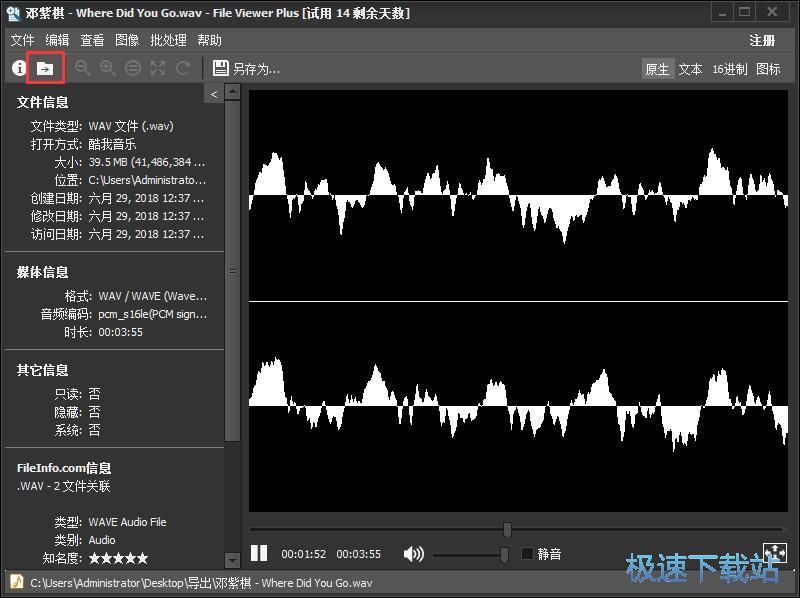800x598 pixels.
Task: Switch to the 文本 view tab
Action: pos(690,69)
